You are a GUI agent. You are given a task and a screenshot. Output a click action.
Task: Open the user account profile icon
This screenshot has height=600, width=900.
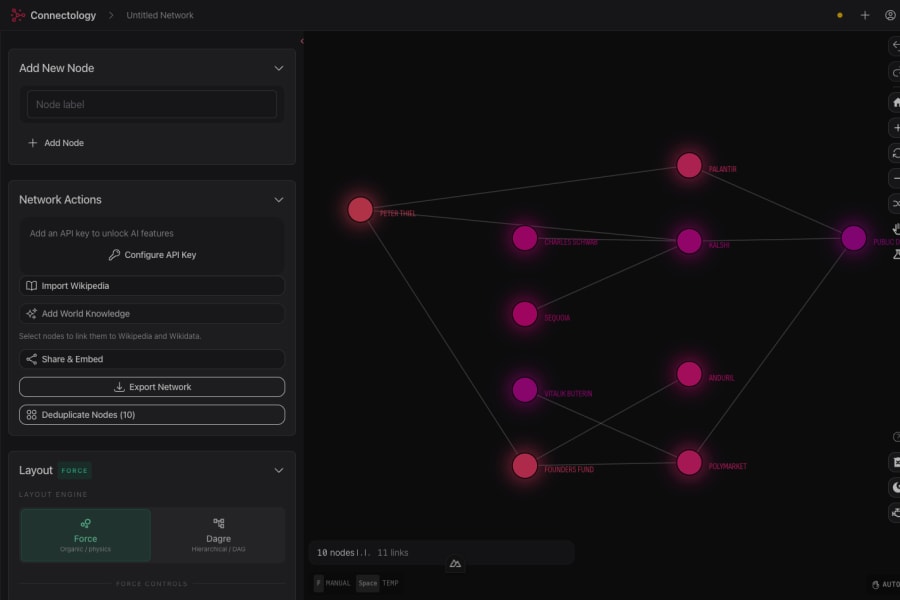coord(890,16)
